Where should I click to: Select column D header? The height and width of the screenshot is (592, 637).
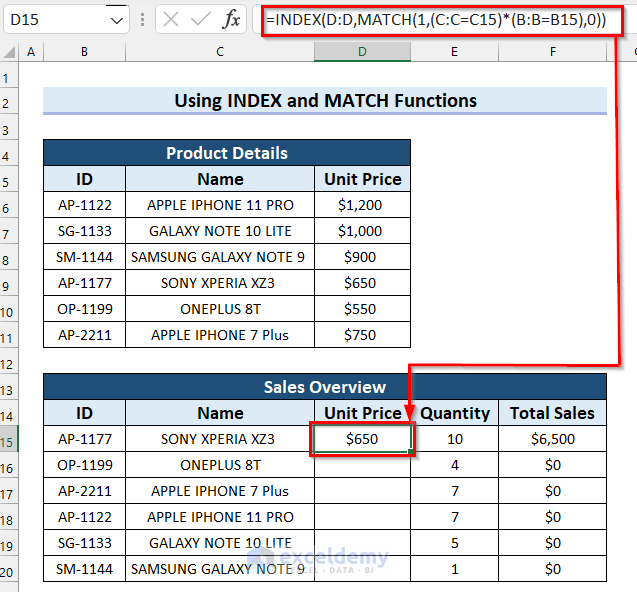362,52
